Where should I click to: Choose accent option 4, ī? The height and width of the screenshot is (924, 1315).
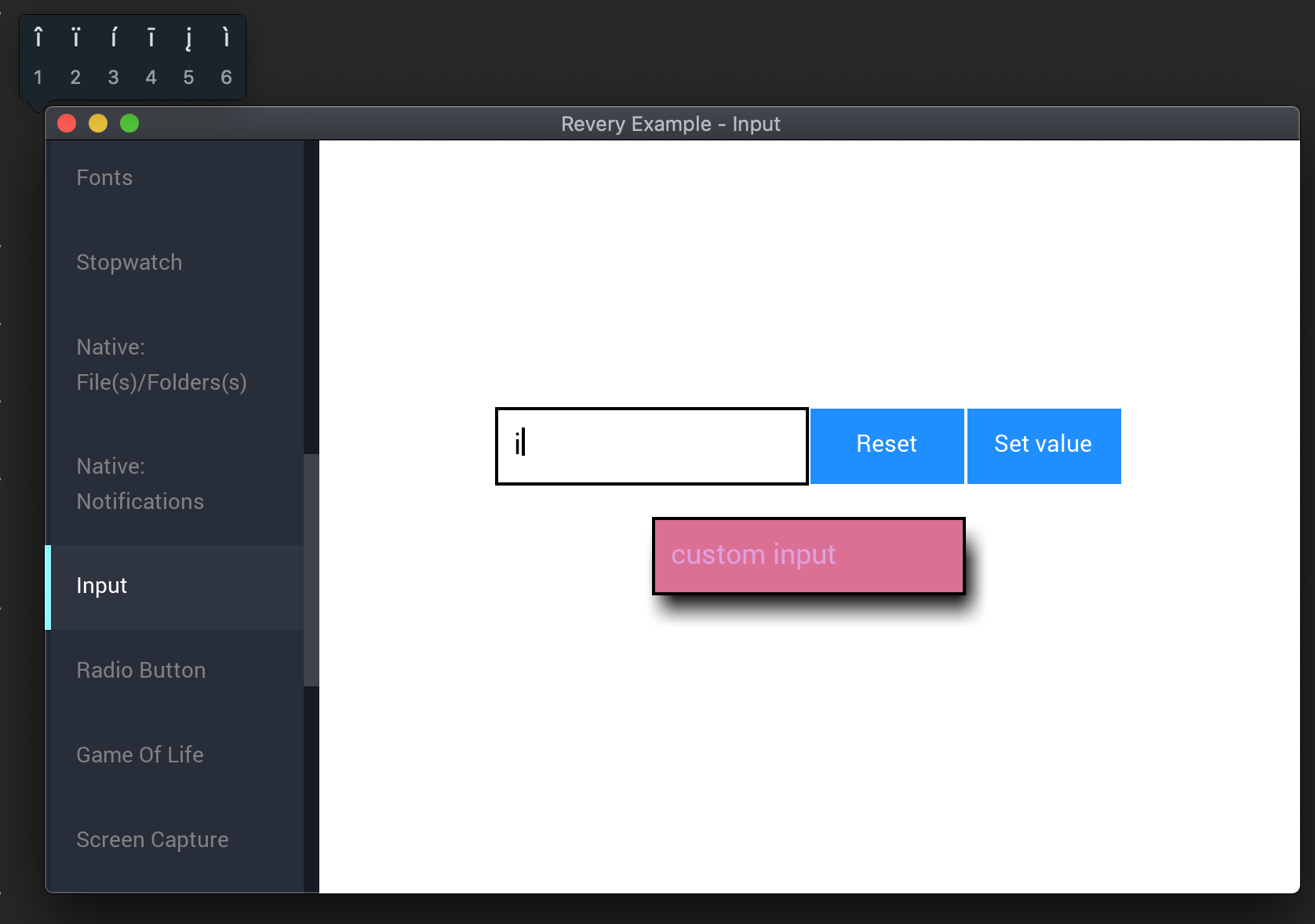click(151, 56)
